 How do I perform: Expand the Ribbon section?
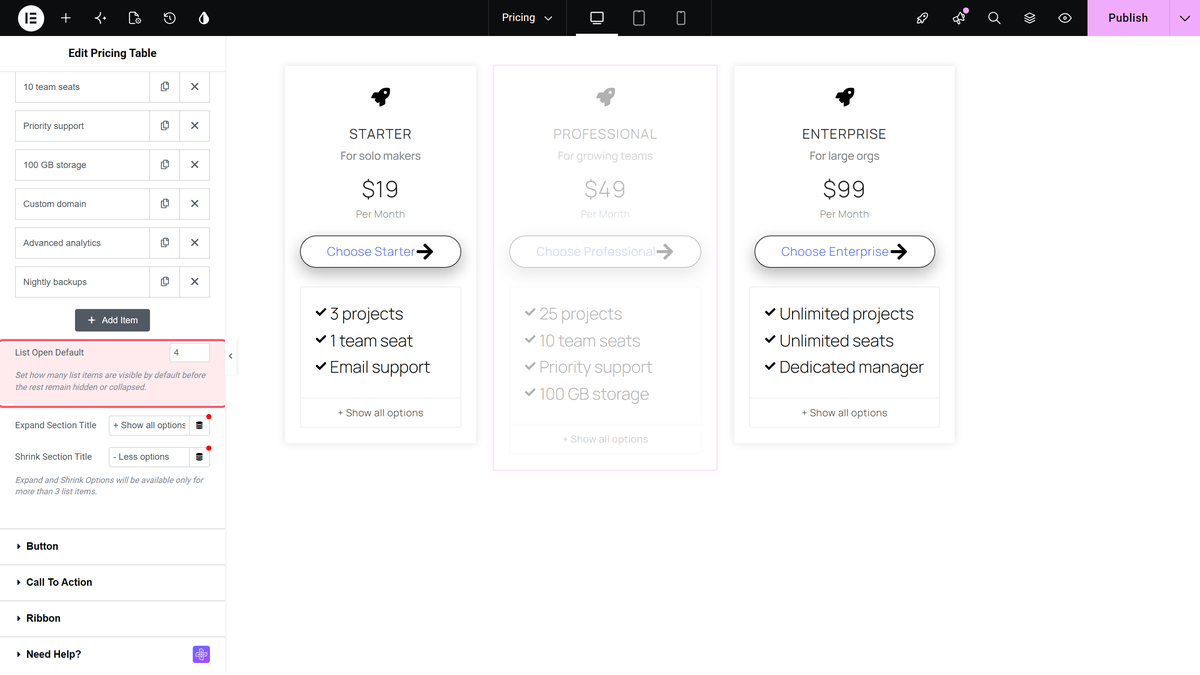pos(113,618)
